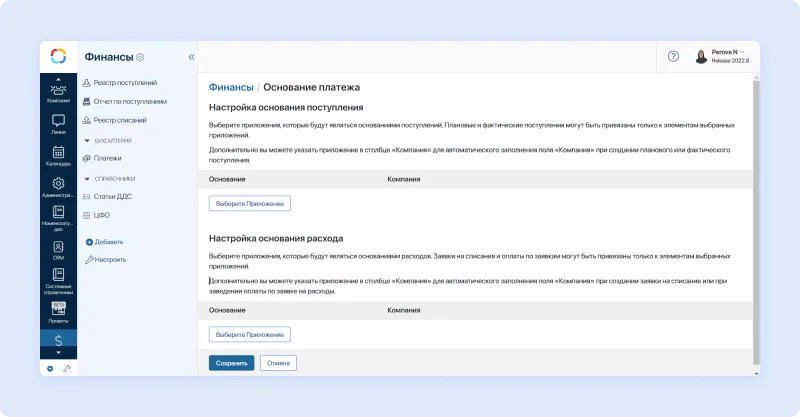This screenshot has height=417, width=800.
Task: Open the Линии chat icon
Action: pos(58,121)
